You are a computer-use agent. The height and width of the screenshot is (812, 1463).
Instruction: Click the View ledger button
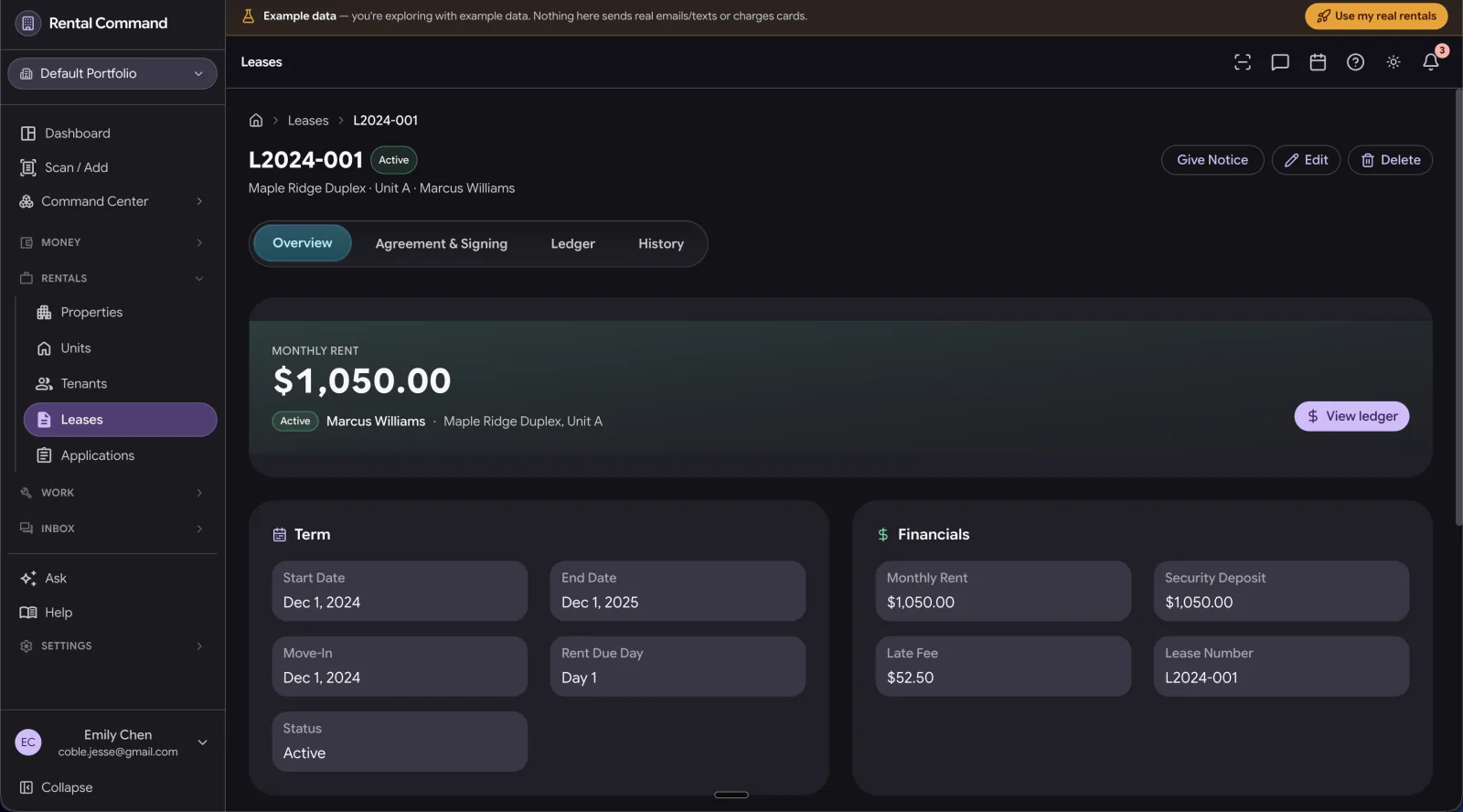(x=1351, y=416)
